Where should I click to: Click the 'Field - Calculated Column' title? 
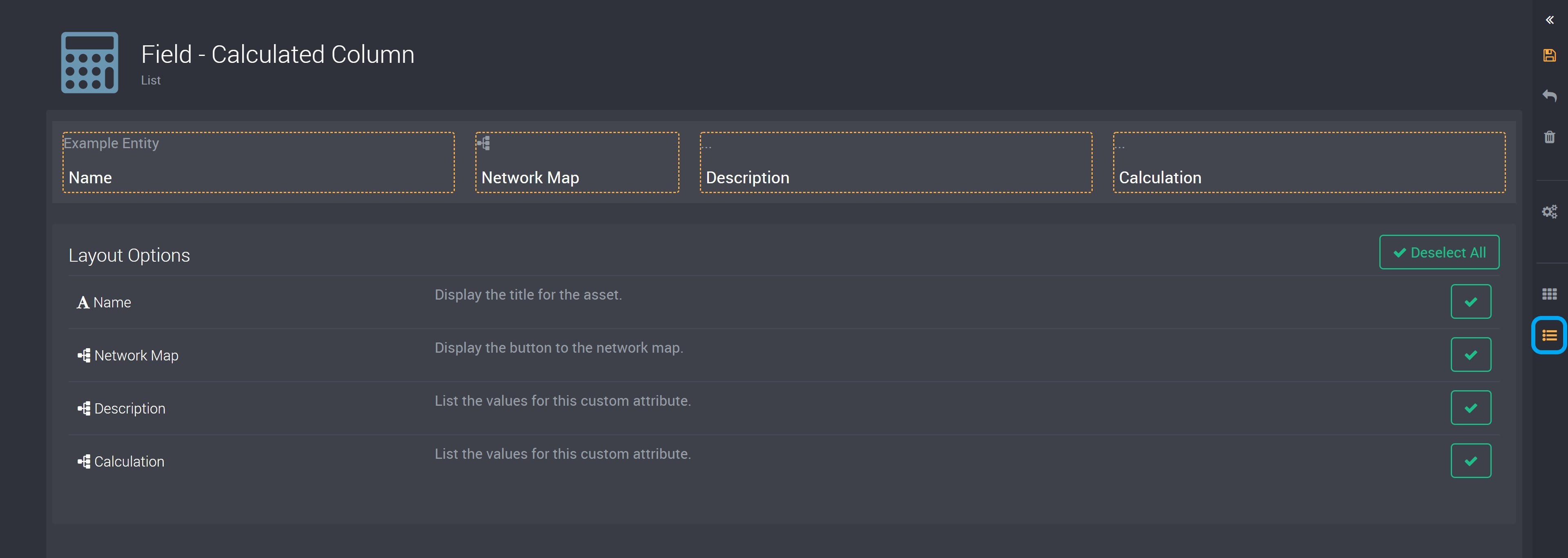click(x=278, y=54)
